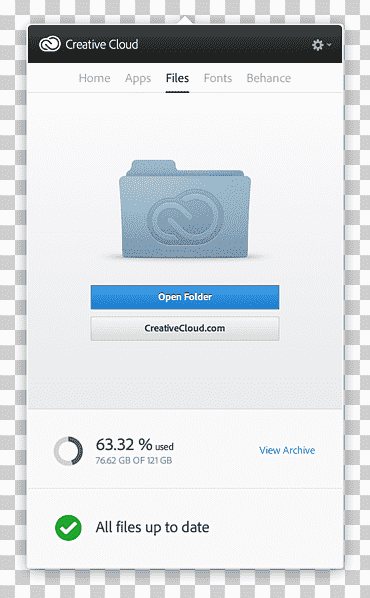Click the blue Open Folder button
Viewport: 370px width, 598px height.
pyautogui.click(x=185, y=297)
